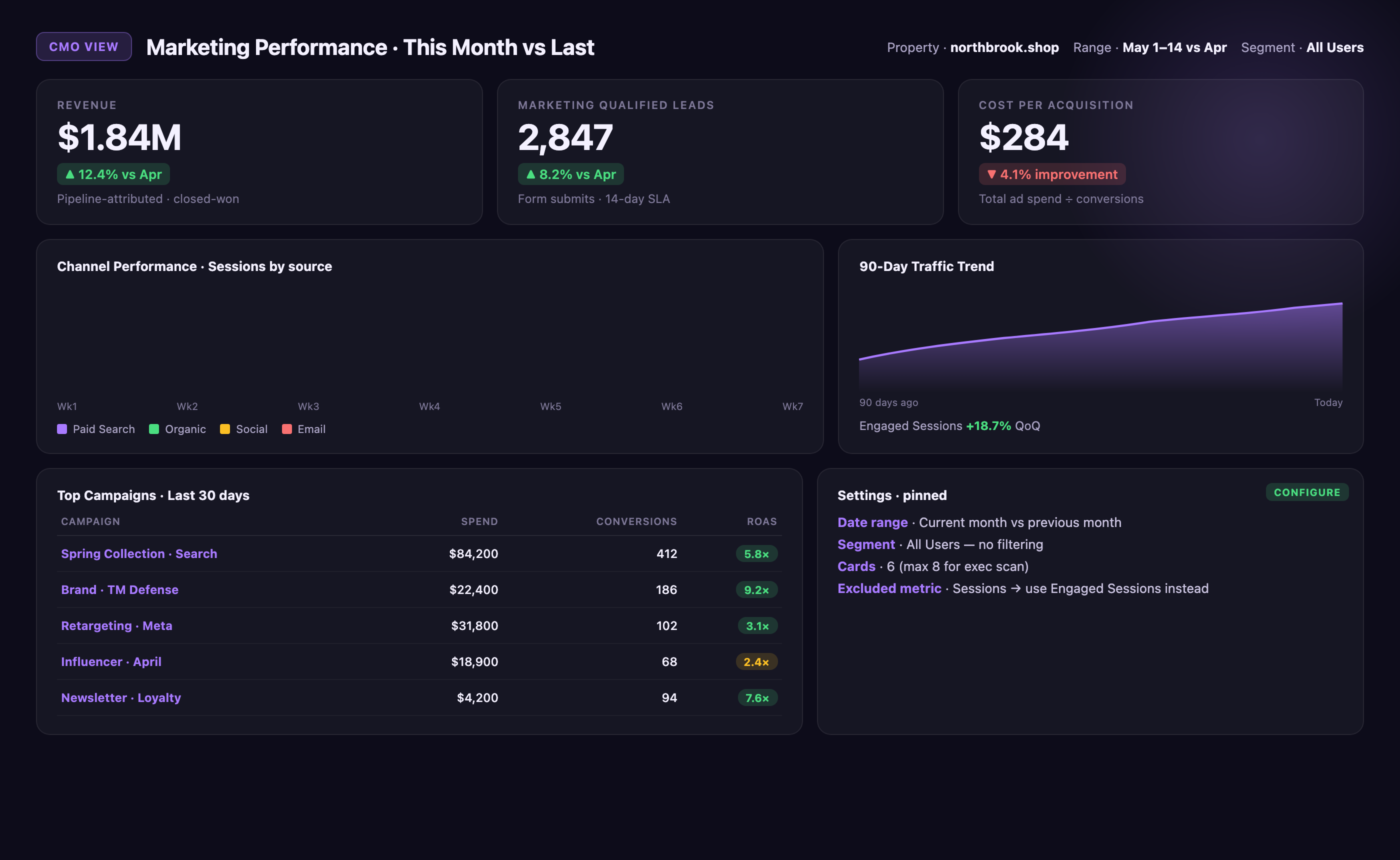This screenshot has width=1400, height=860.
Task: Click the $1.84M revenue value
Action: (119, 137)
